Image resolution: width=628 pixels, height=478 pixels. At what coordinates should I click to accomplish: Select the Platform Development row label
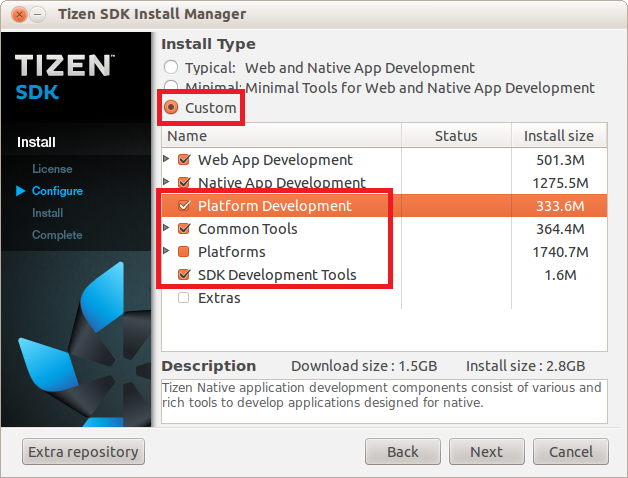click(x=275, y=206)
